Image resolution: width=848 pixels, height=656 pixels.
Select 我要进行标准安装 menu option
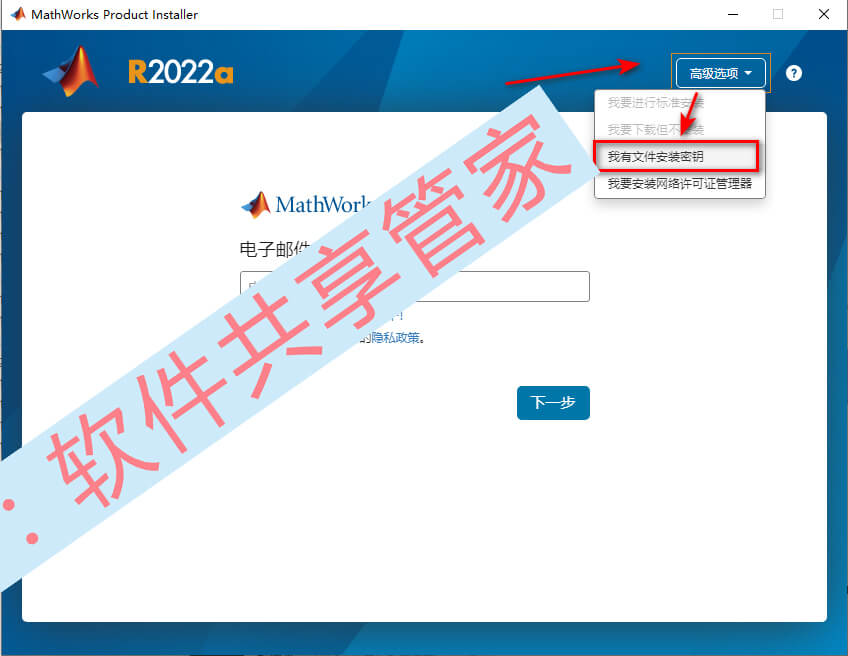click(655, 102)
